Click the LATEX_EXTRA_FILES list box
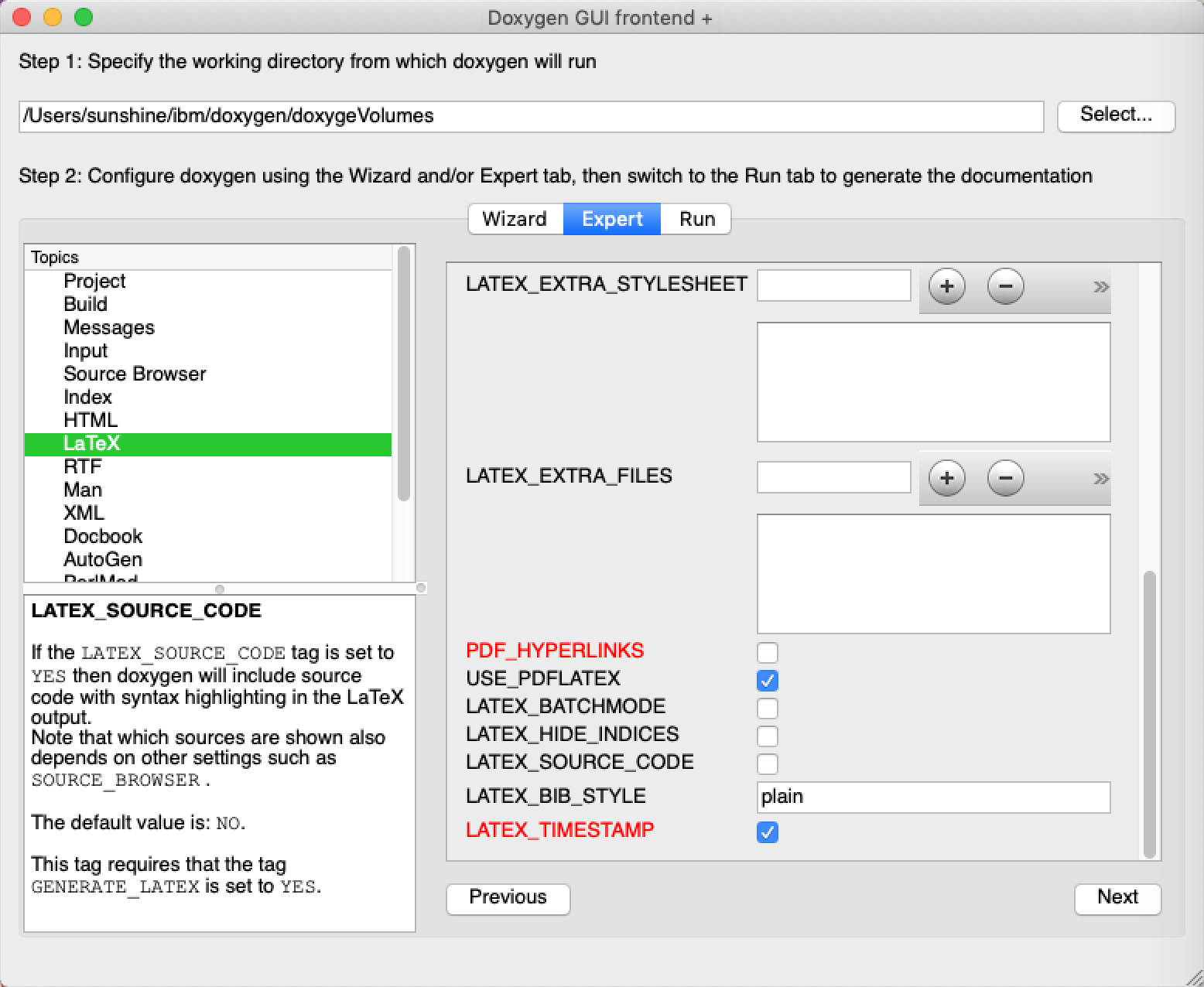 933,574
